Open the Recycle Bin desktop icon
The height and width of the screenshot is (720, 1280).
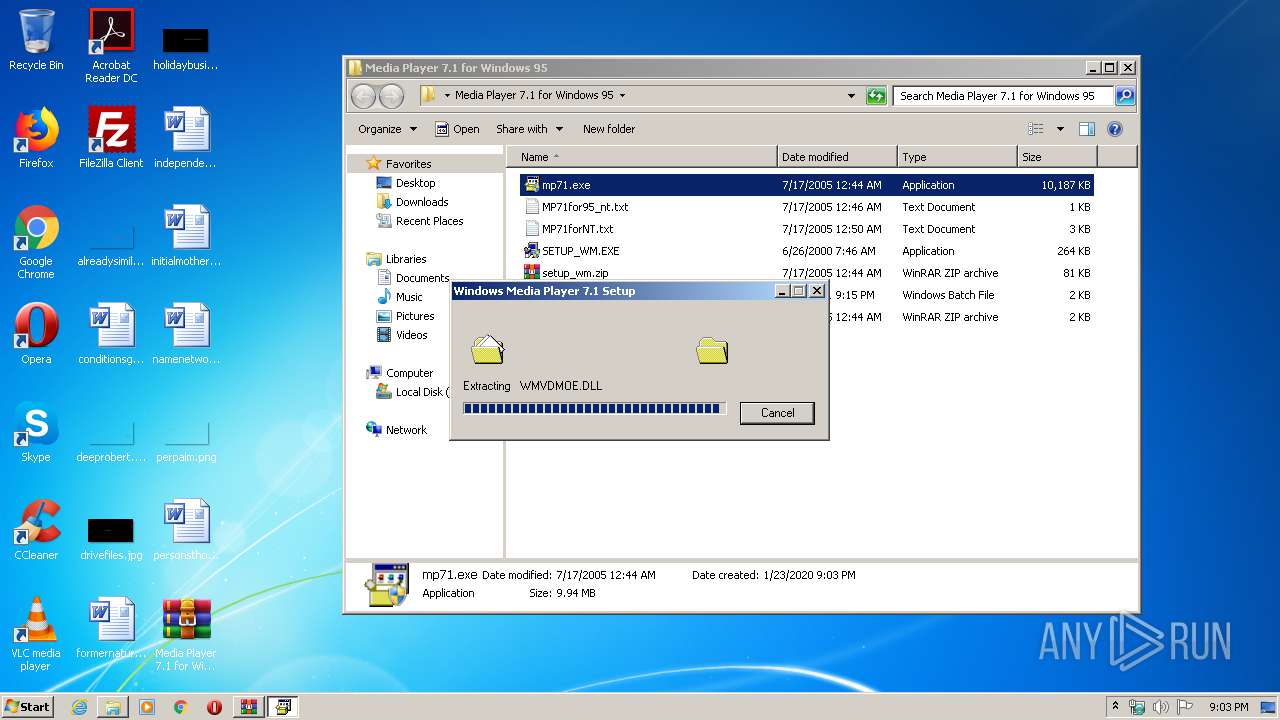(36, 40)
